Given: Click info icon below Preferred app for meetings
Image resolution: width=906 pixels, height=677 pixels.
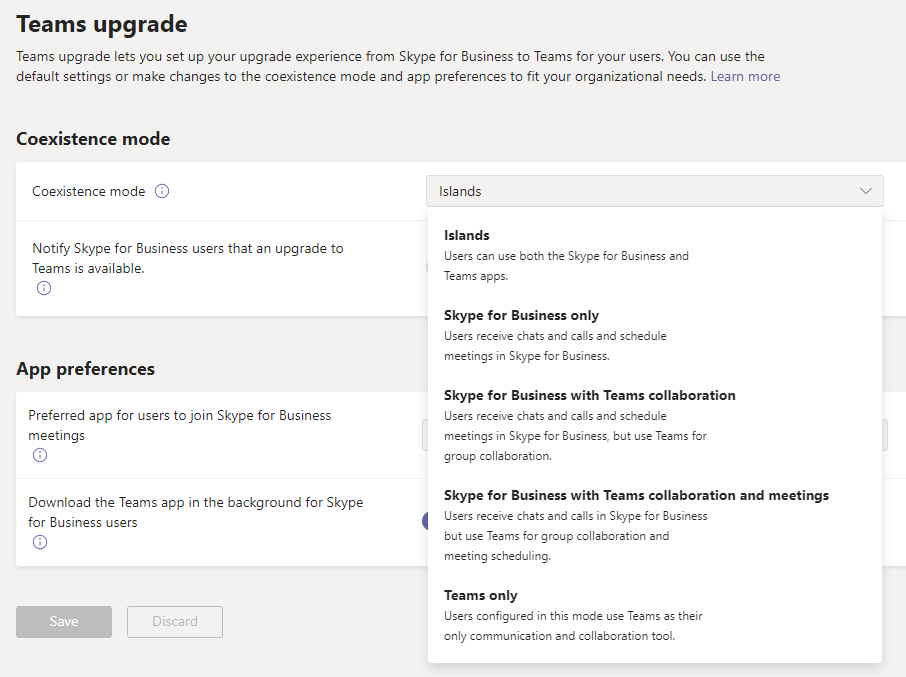Looking at the screenshot, I should (40, 455).
